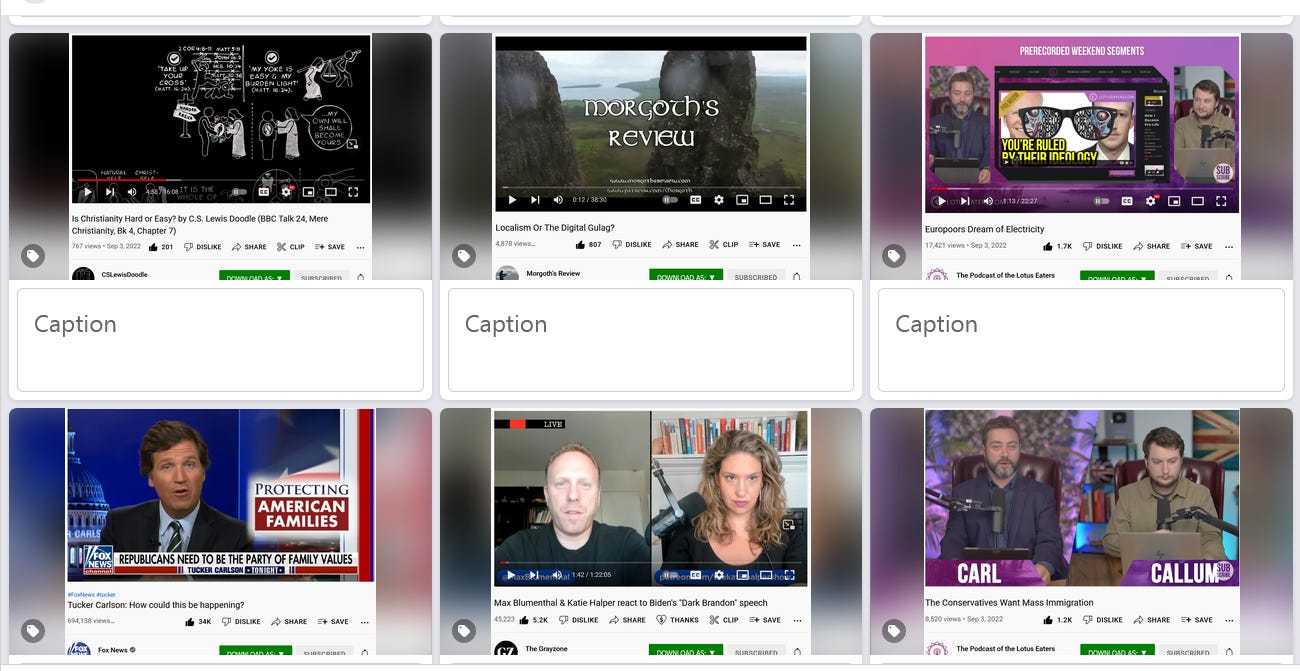The height and width of the screenshot is (671, 1300).
Task: Open the three-dot menu on the Max Blumenthal video
Action: pos(796,620)
